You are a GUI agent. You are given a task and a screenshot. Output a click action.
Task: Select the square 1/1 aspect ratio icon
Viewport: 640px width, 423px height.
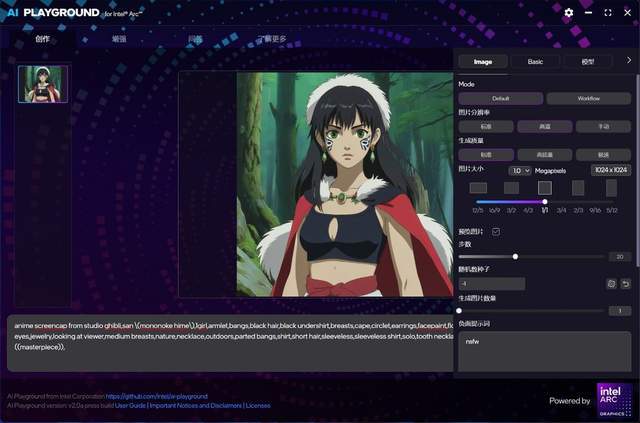[545, 188]
